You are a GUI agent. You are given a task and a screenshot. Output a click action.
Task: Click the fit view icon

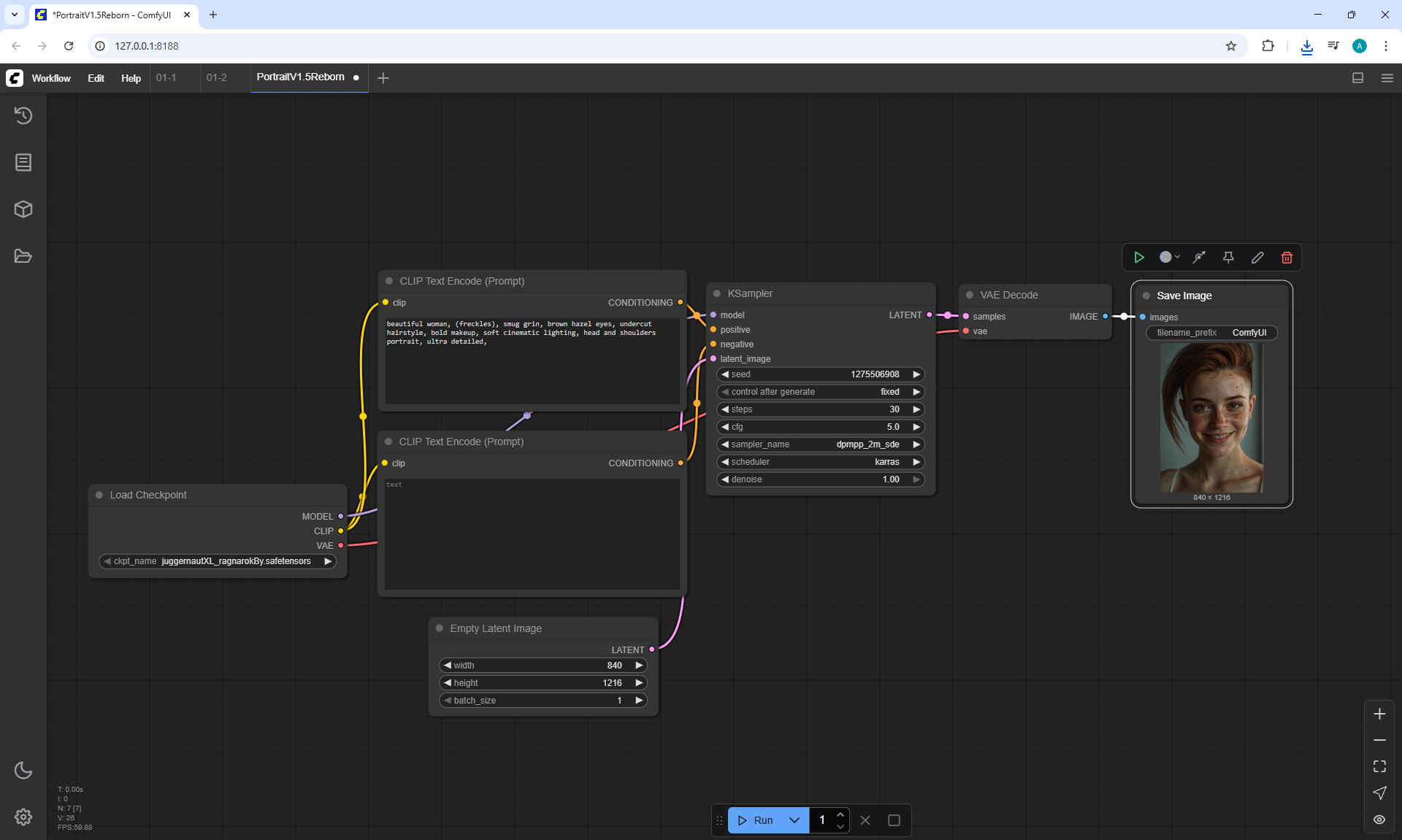pyautogui.click(x=1379, y=766)
